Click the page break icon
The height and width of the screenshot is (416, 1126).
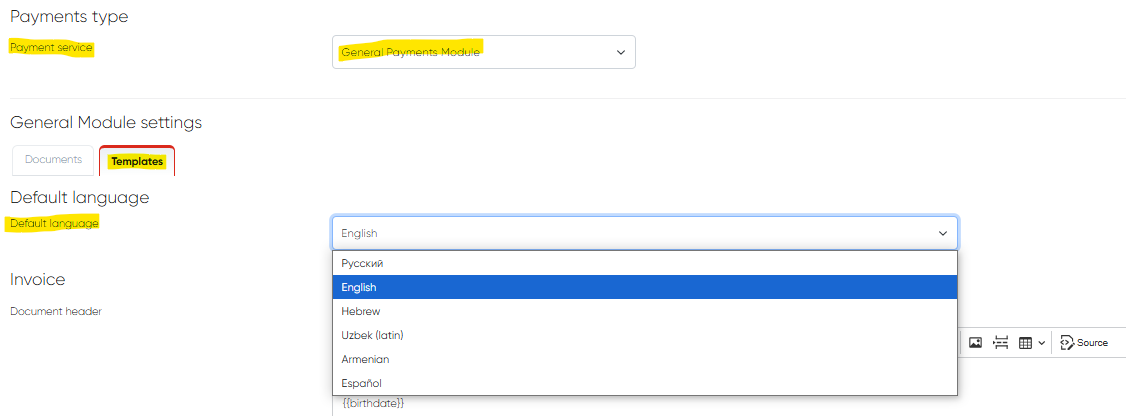pos(1000,343)
